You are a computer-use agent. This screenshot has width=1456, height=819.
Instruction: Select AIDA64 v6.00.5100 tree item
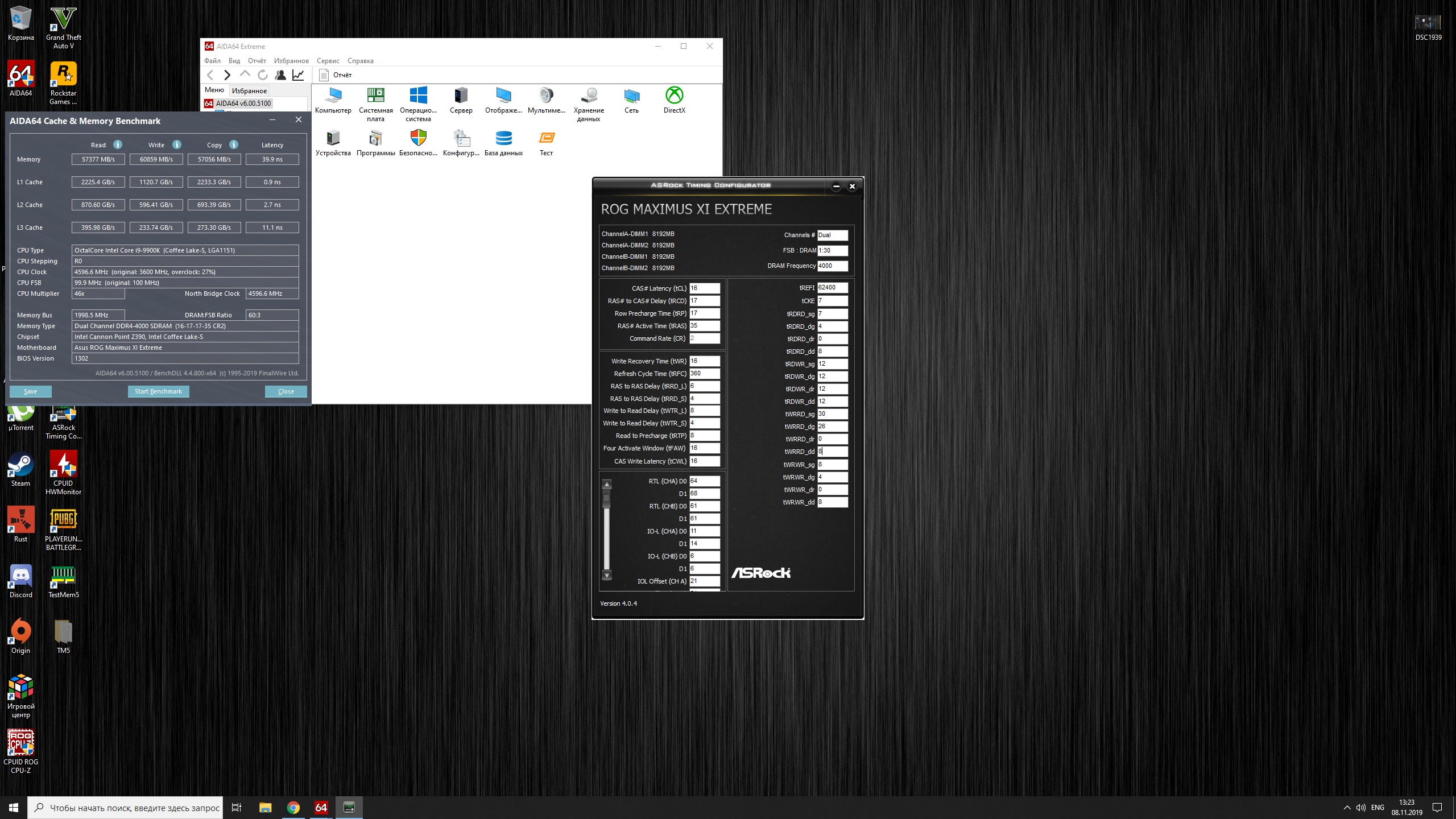[x=243, y=104]
